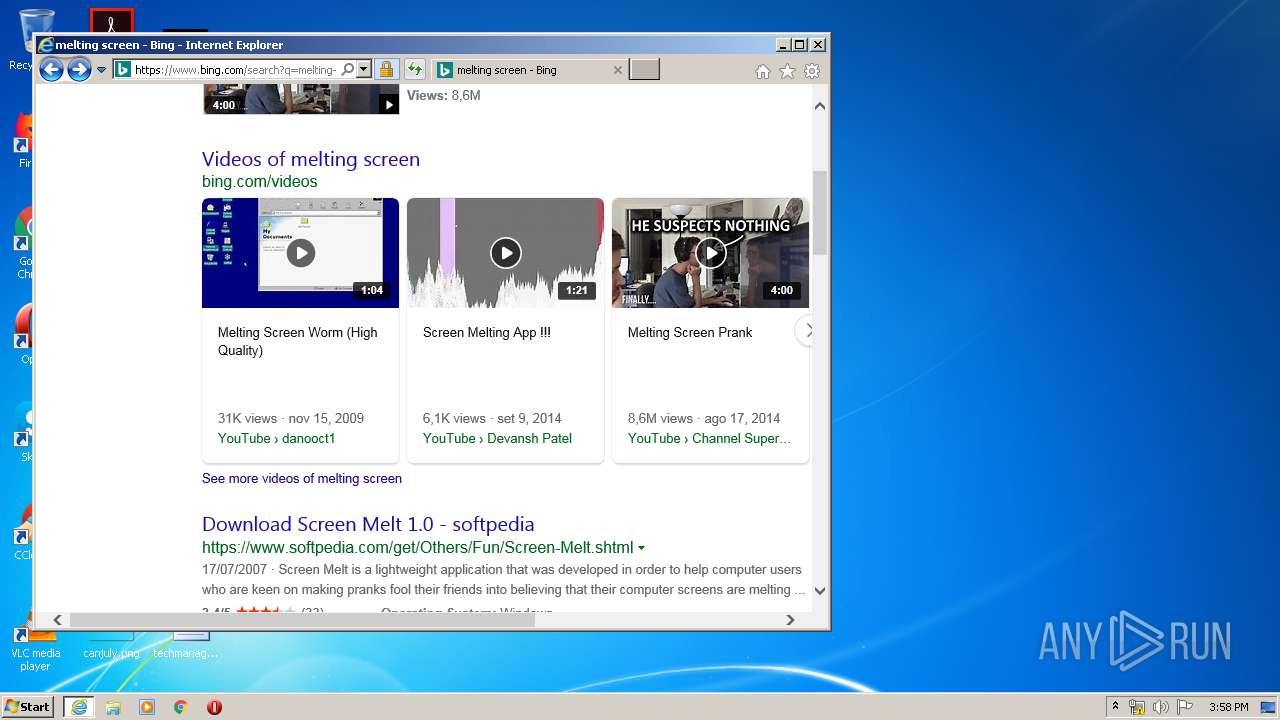The height and width of the screenshot is (720, 1280).
Task: Click vertical scrollbar down arrow
Action: (820, 590)
